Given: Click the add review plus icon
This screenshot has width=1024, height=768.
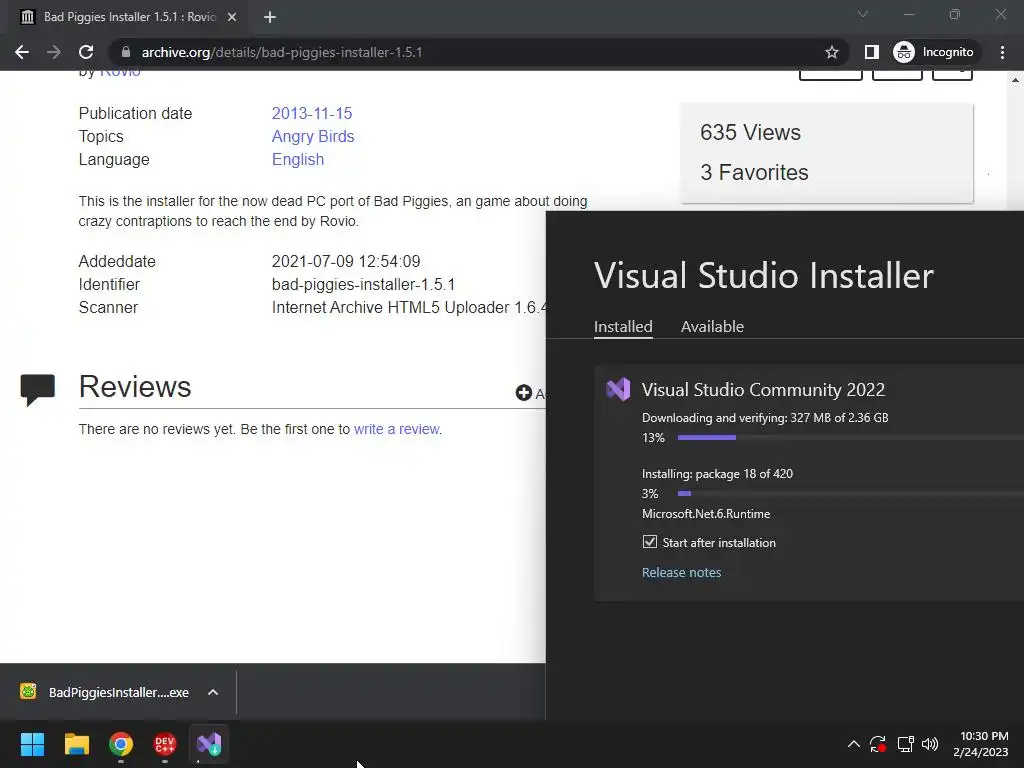Looking at the screenshot, I should [523, 392].
